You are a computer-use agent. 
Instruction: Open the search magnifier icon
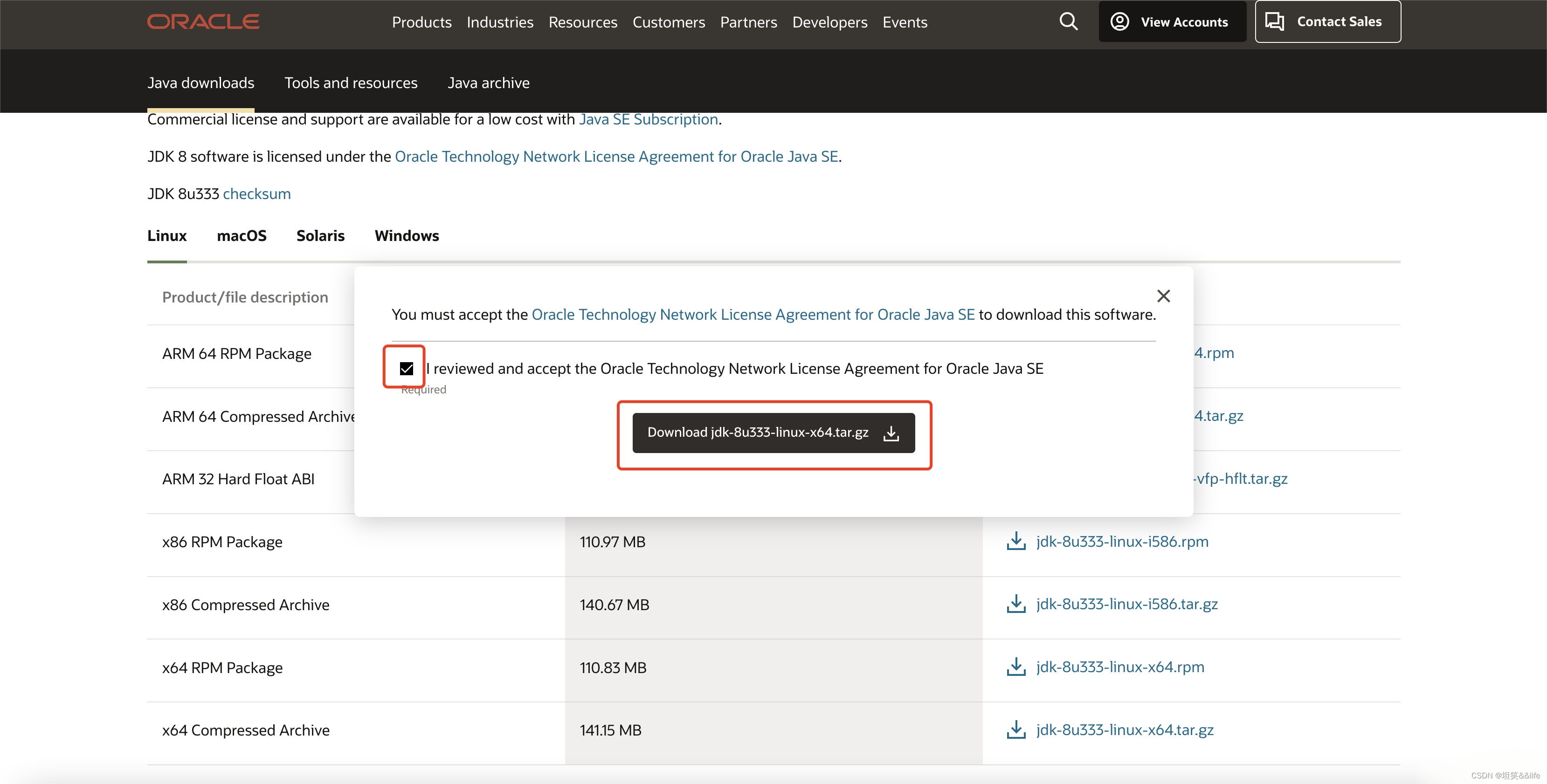(1068, 21)
